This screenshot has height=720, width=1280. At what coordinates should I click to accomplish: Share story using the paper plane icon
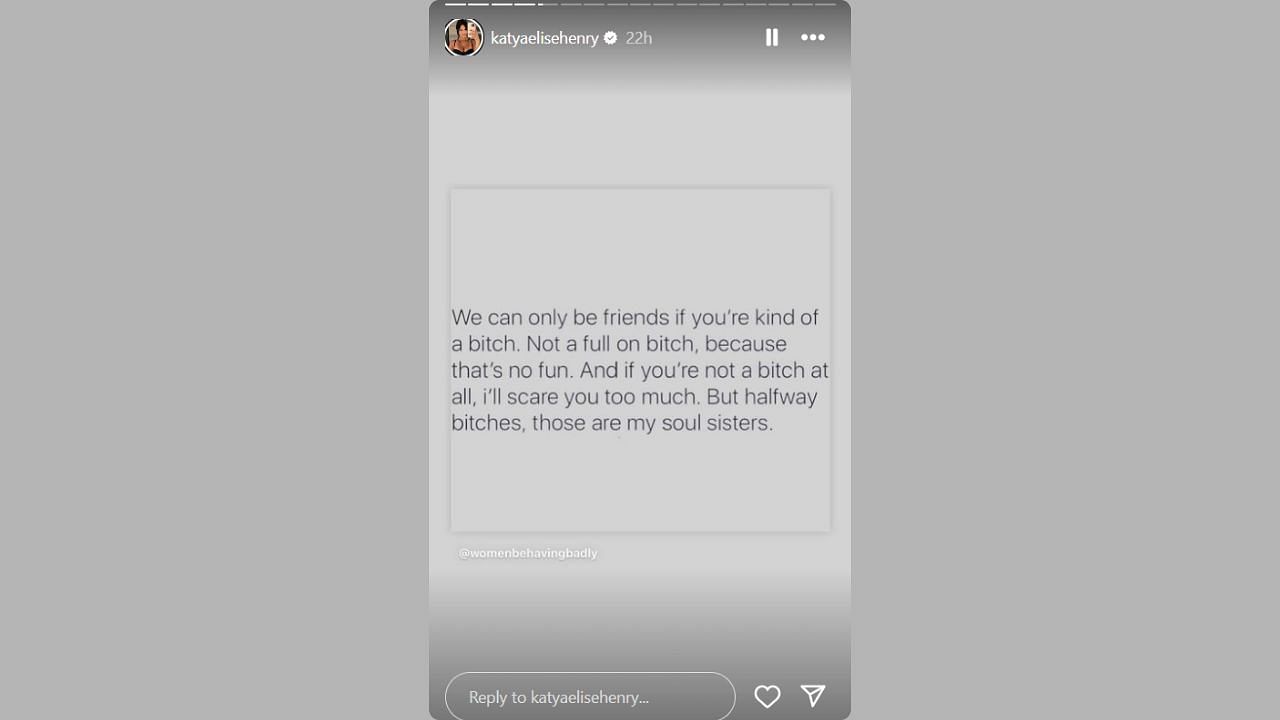[x=813, y=696]
